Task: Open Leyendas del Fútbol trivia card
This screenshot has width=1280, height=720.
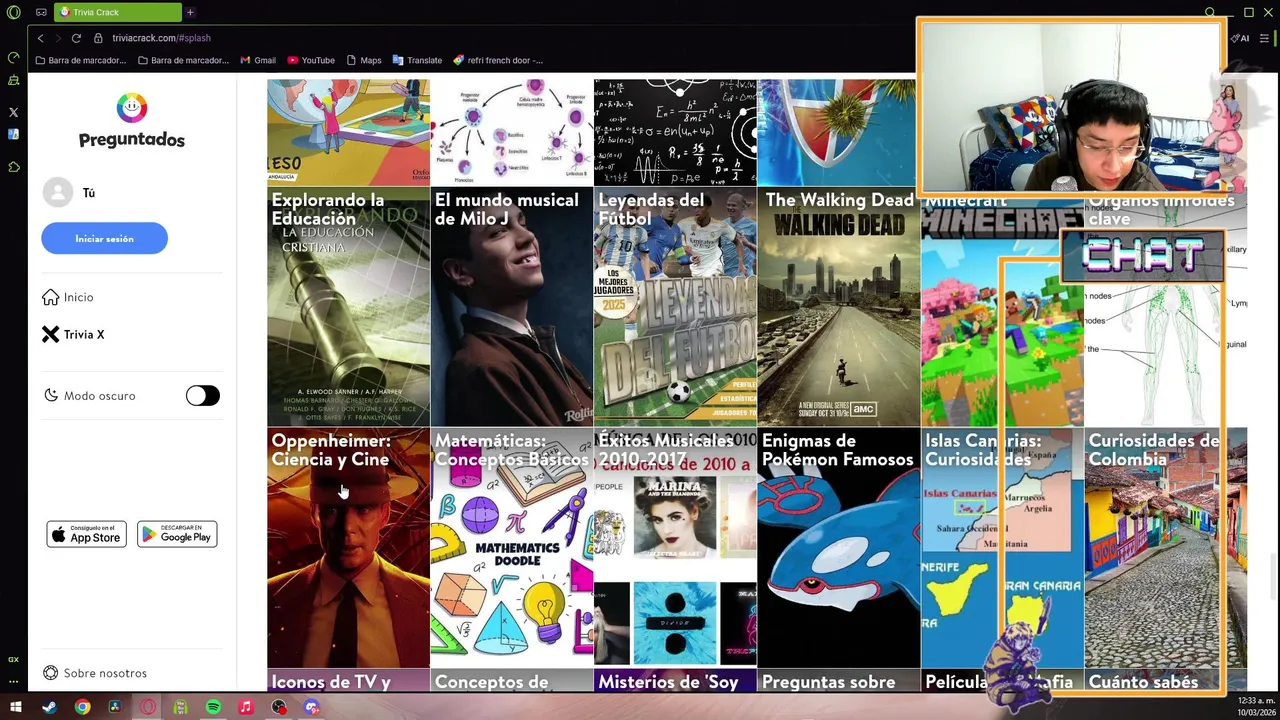Action: [675, 307]
